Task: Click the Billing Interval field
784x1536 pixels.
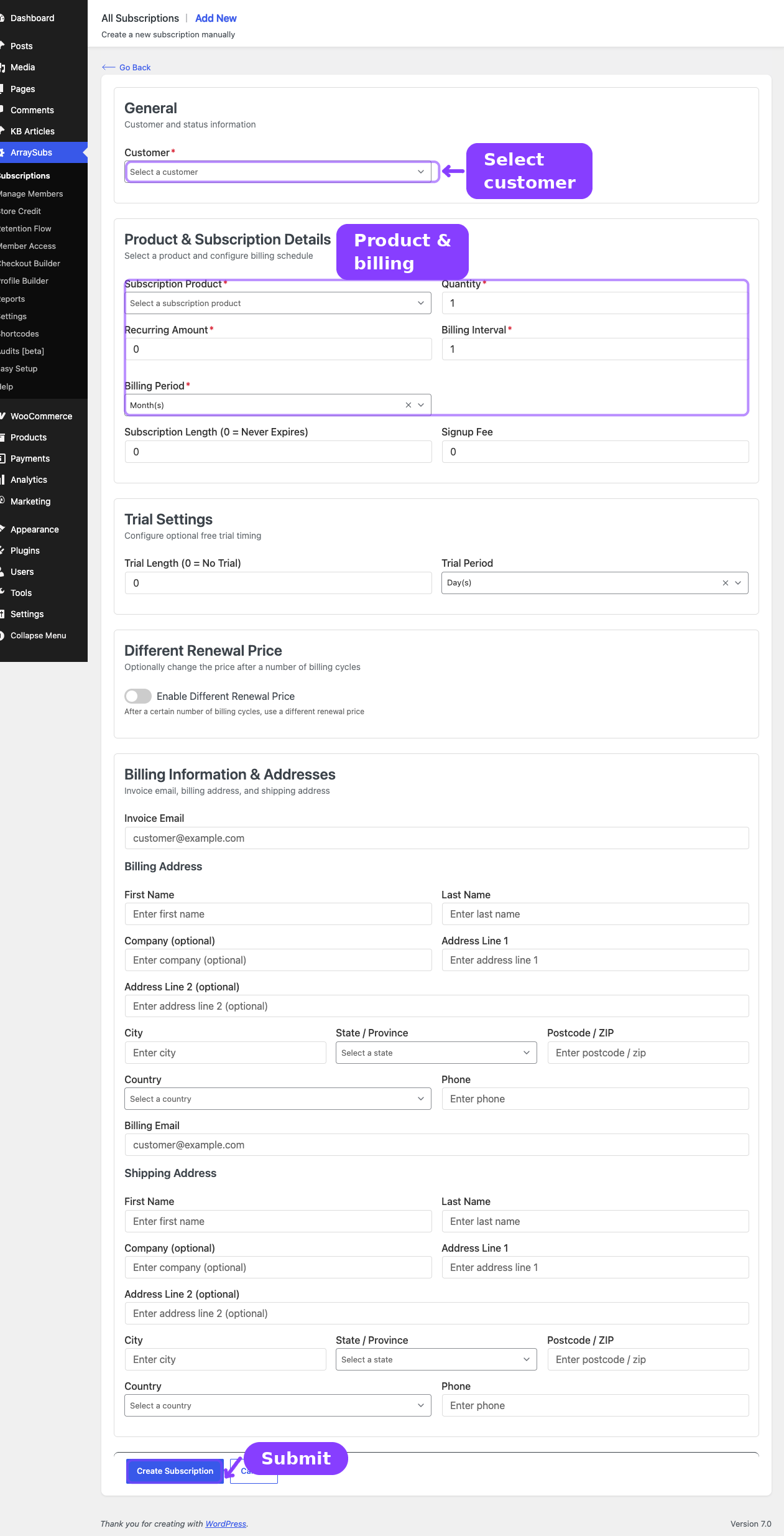Action: 595,349
